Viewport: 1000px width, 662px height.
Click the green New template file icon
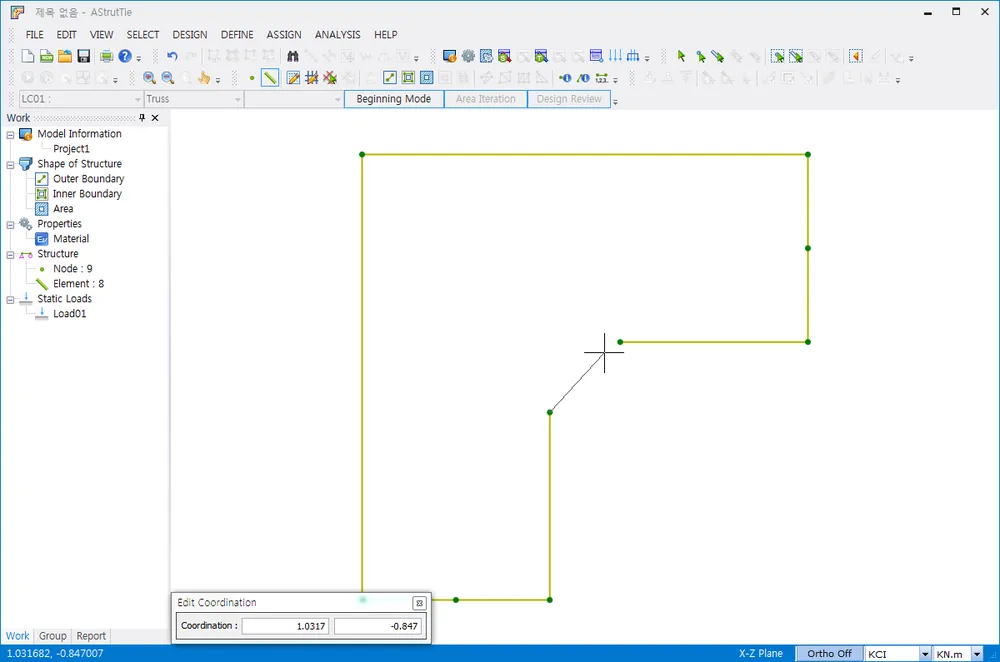[x=47, y=57]
